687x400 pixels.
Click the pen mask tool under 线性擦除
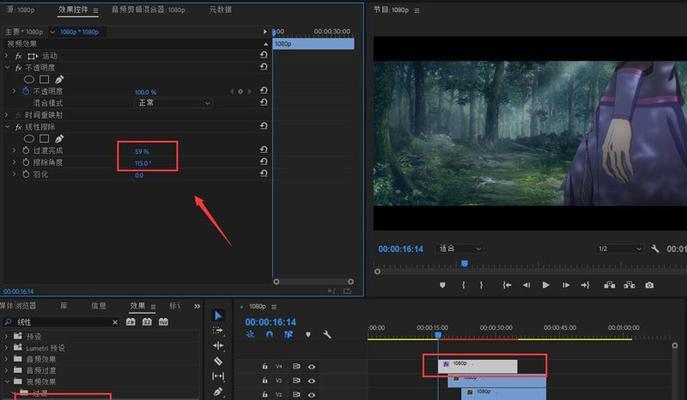coord(59,138)
